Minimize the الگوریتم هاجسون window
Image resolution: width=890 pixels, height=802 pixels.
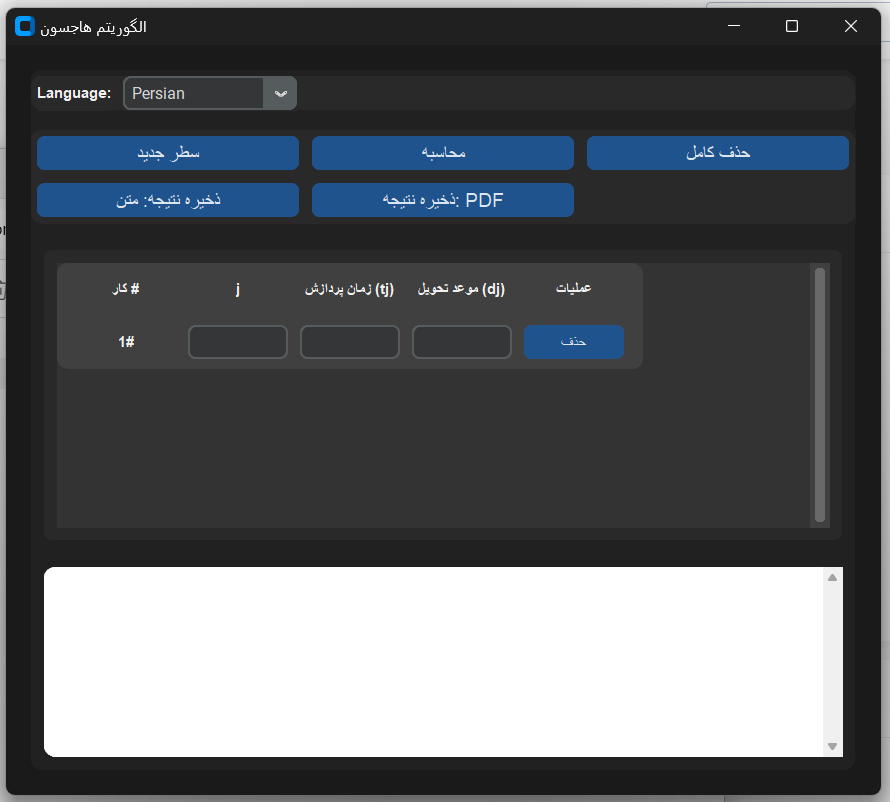tap(734, 27)
